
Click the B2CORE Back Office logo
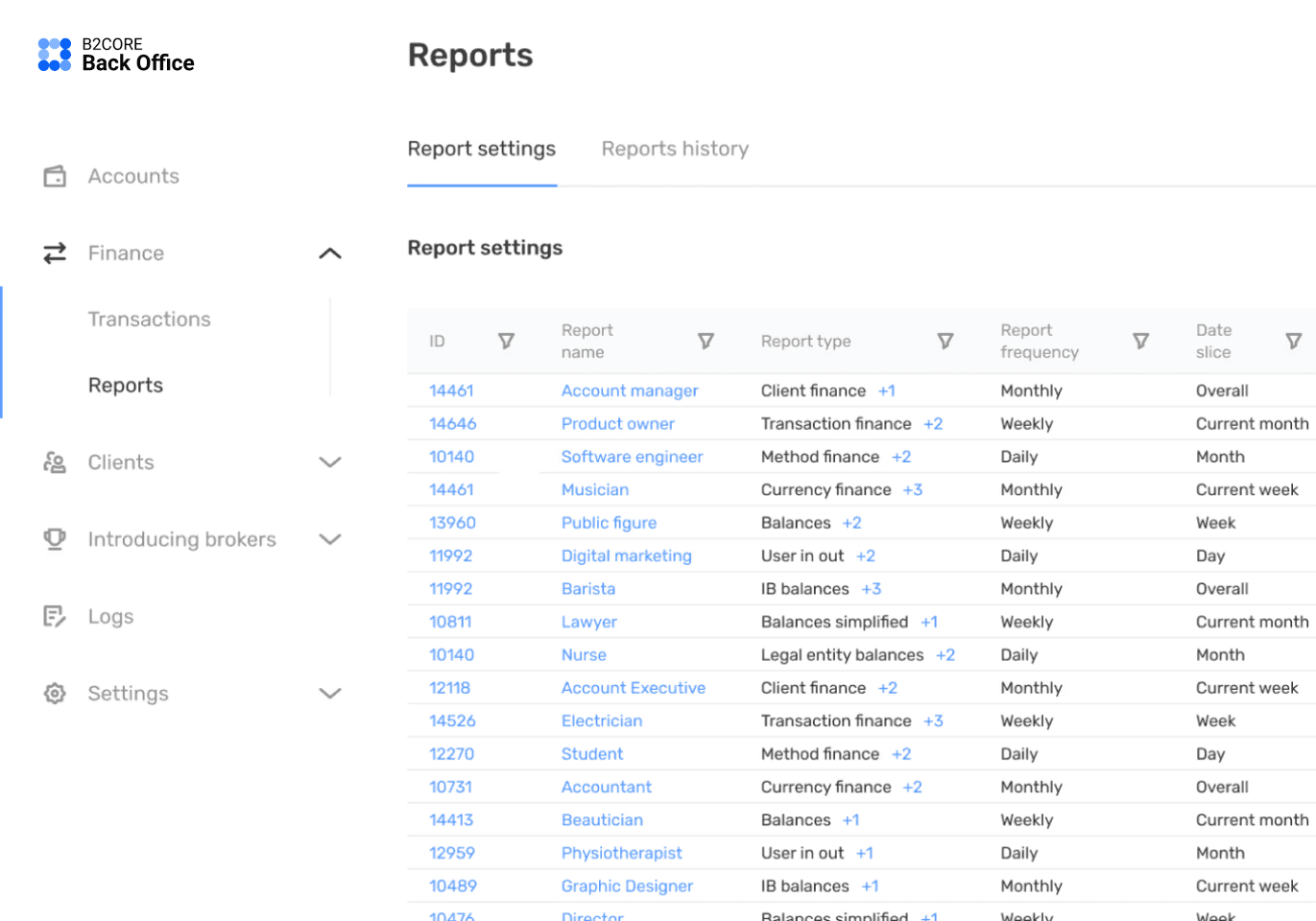[x=116, y=55]
